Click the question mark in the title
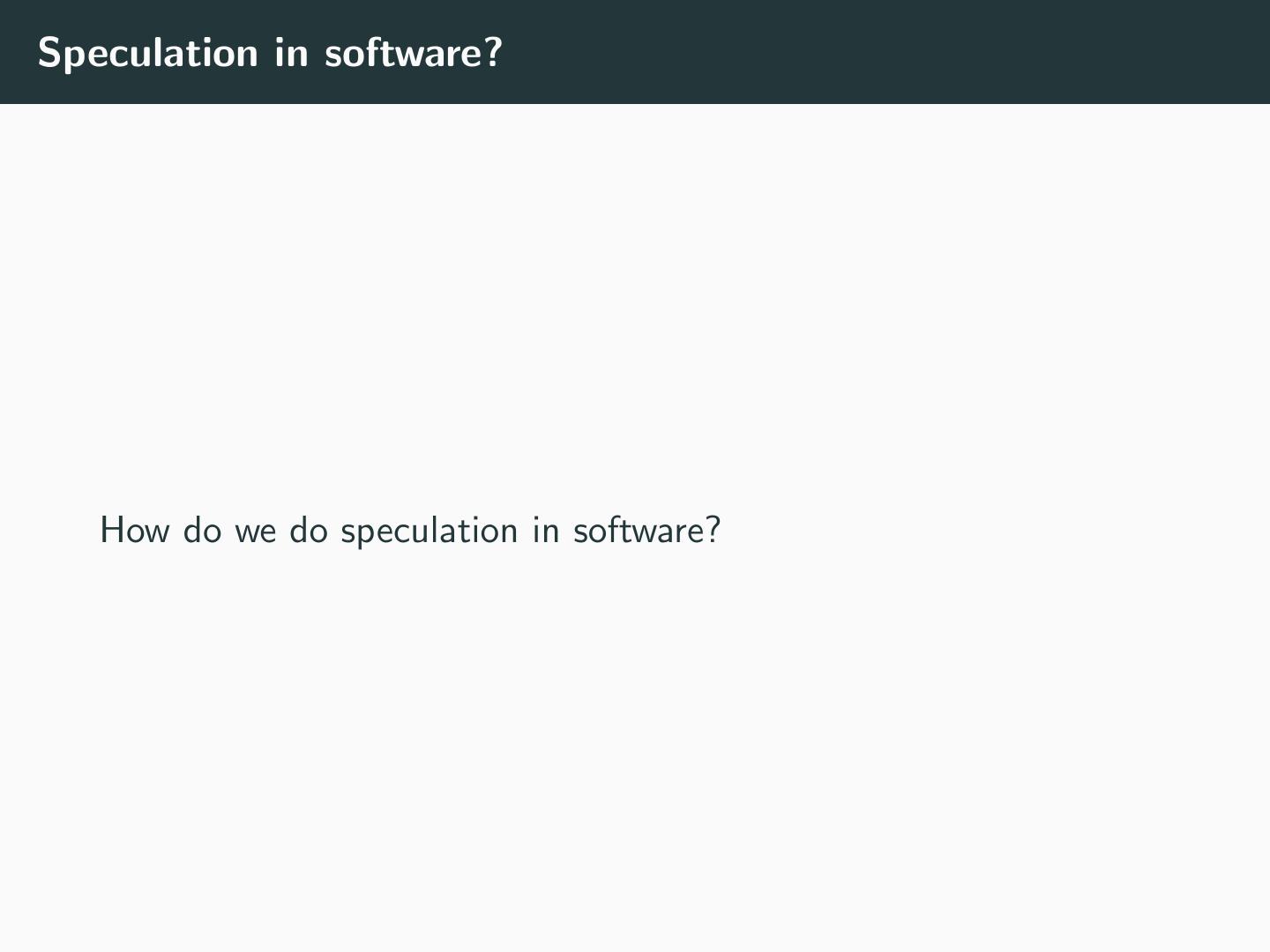This screenshot has height=952, width=1270. point(493,52)
